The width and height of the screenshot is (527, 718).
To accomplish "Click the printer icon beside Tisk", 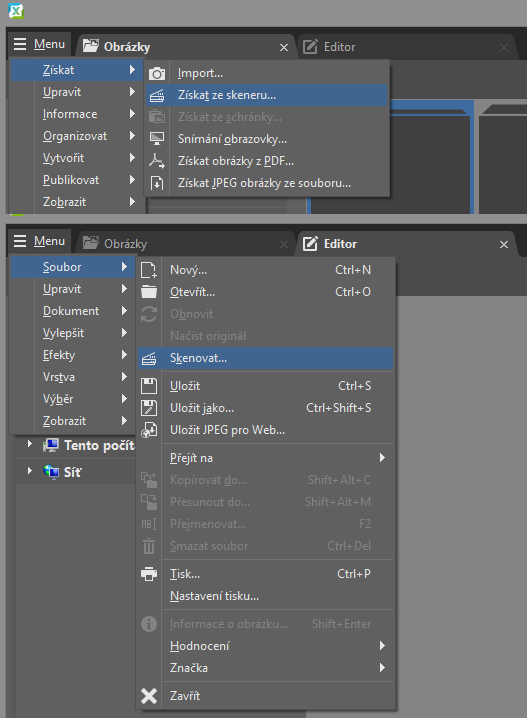I will click(149, 574).
